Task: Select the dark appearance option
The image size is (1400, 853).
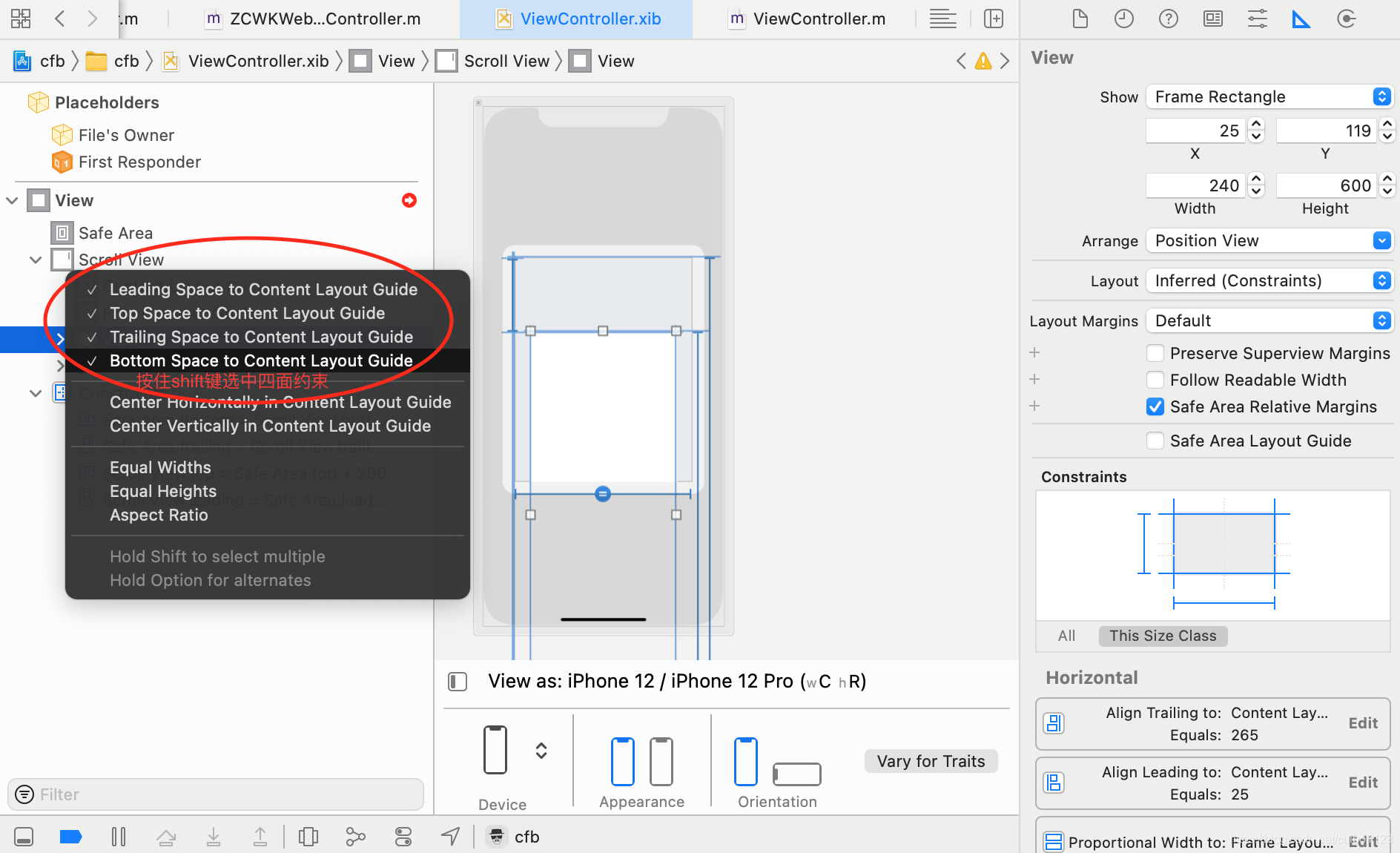Action: [661, 761]
